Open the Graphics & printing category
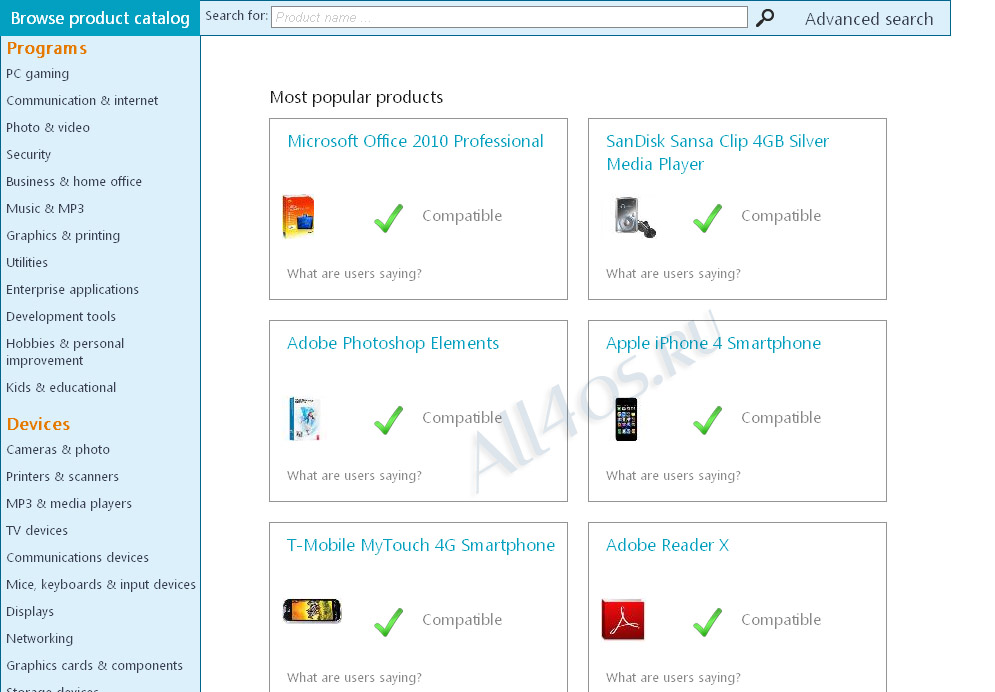 pos(63,235)
